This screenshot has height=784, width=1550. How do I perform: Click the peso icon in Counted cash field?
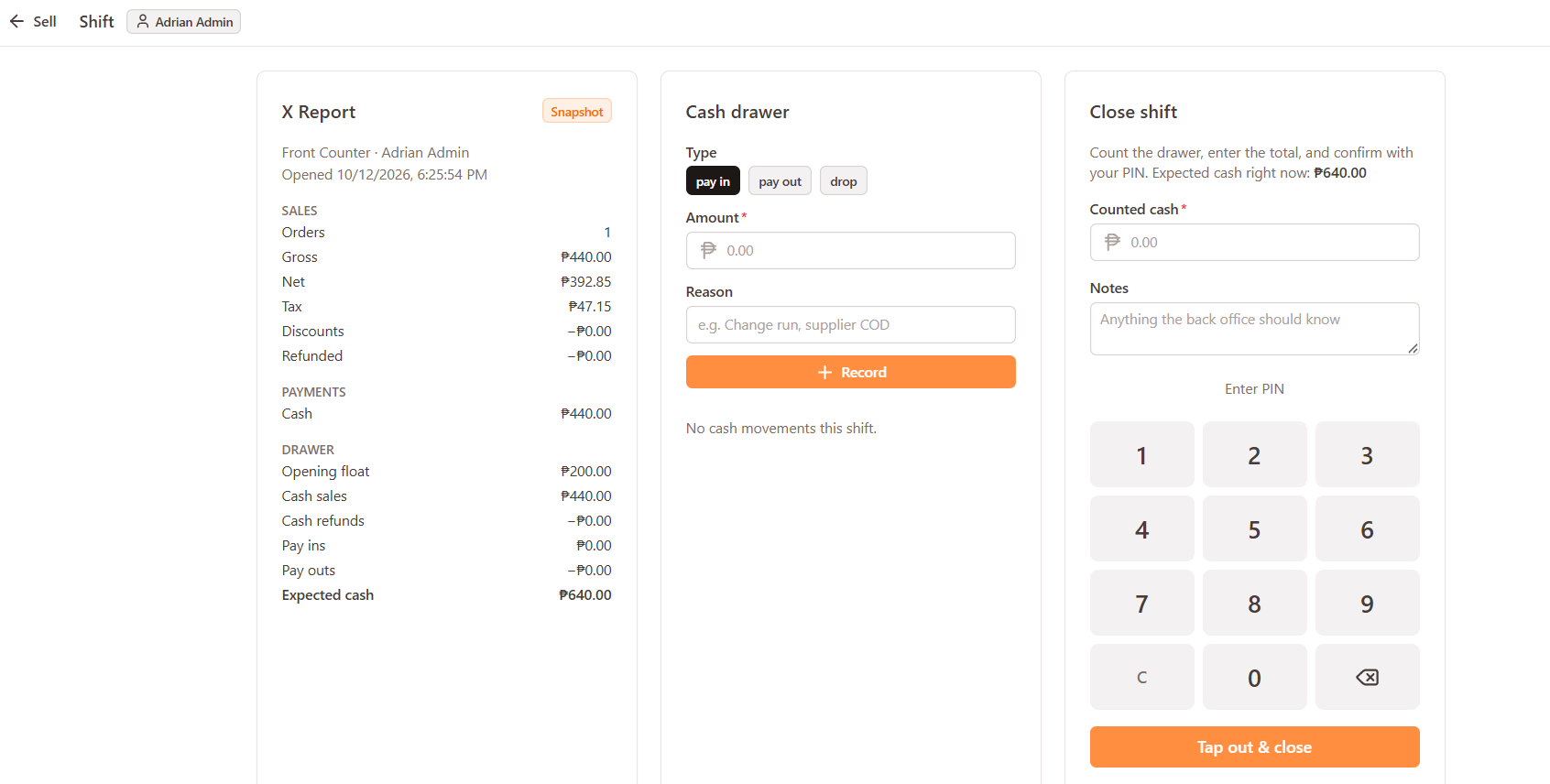(x=1112, y=242)
